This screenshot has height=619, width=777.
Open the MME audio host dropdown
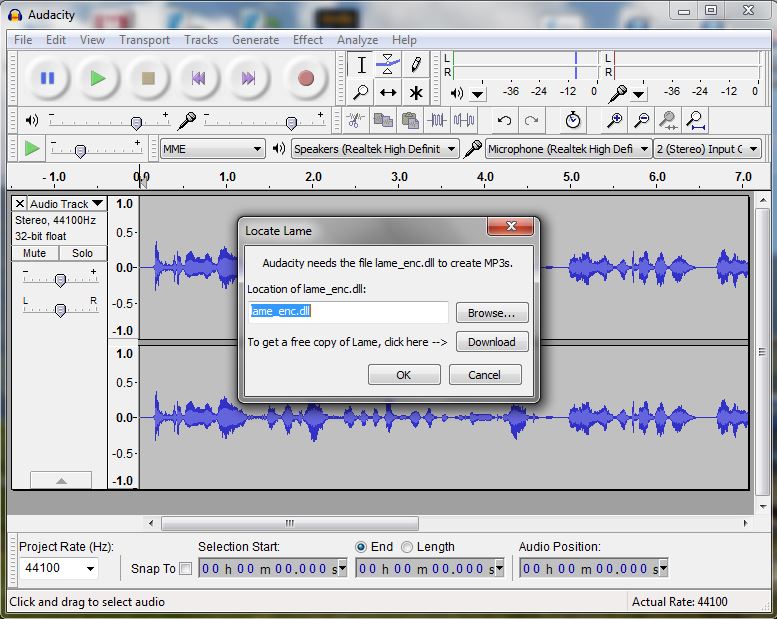[x=212, y=149]
